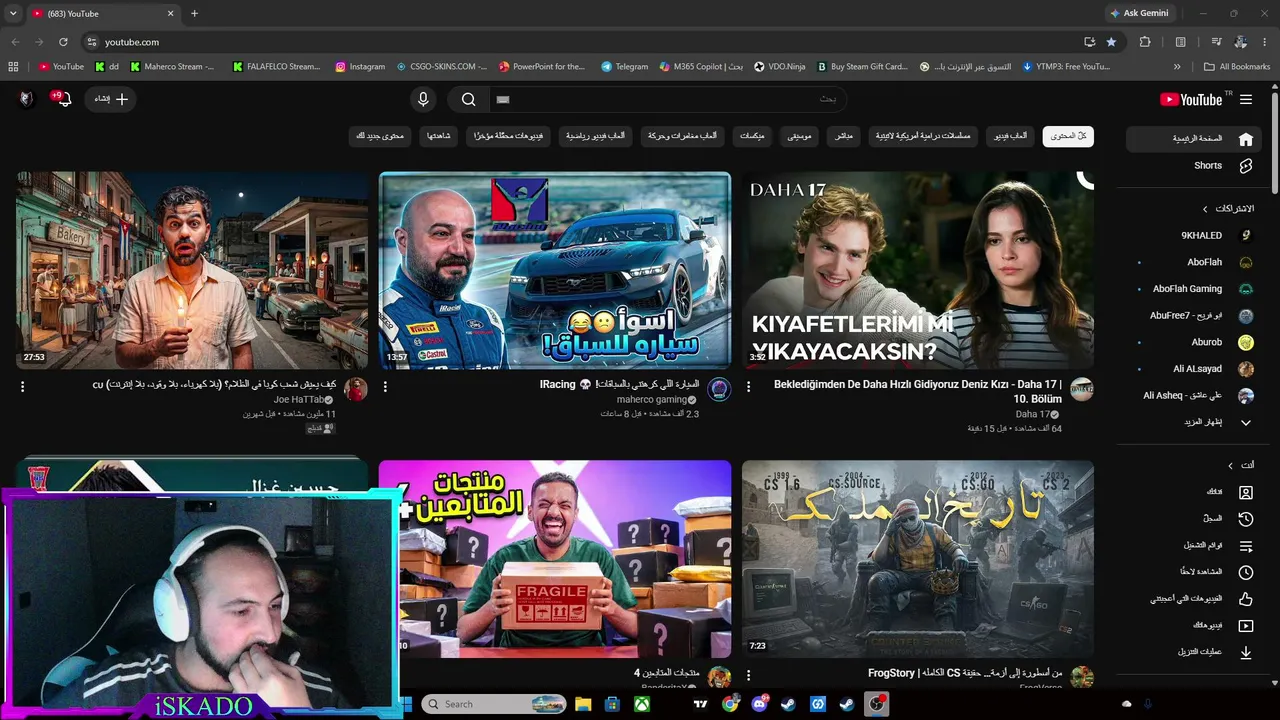Image resolution: width=1280 pixels, height=720 pixels.
Task: Select the 'موسيقى' (Music) filter chip
Action: (x=800, y=136)
